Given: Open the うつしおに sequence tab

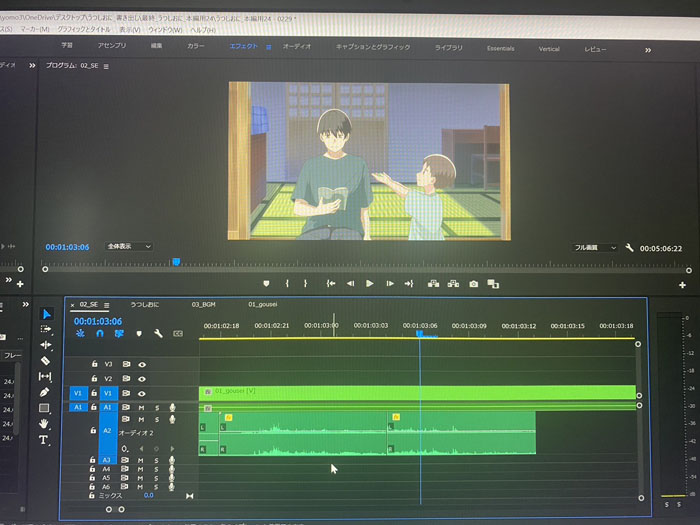Looking at the screenshot, I should 145,304.
